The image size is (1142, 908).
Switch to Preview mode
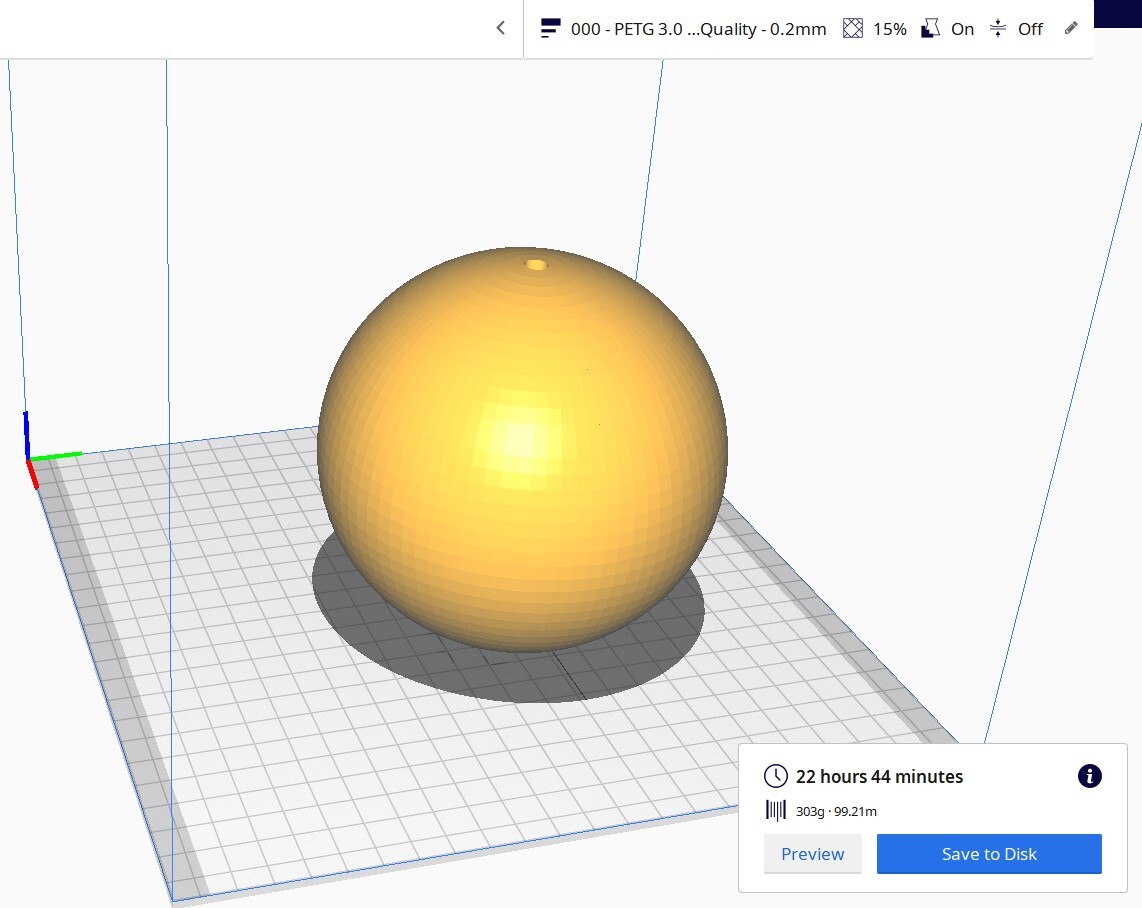(x=813, y=854)
